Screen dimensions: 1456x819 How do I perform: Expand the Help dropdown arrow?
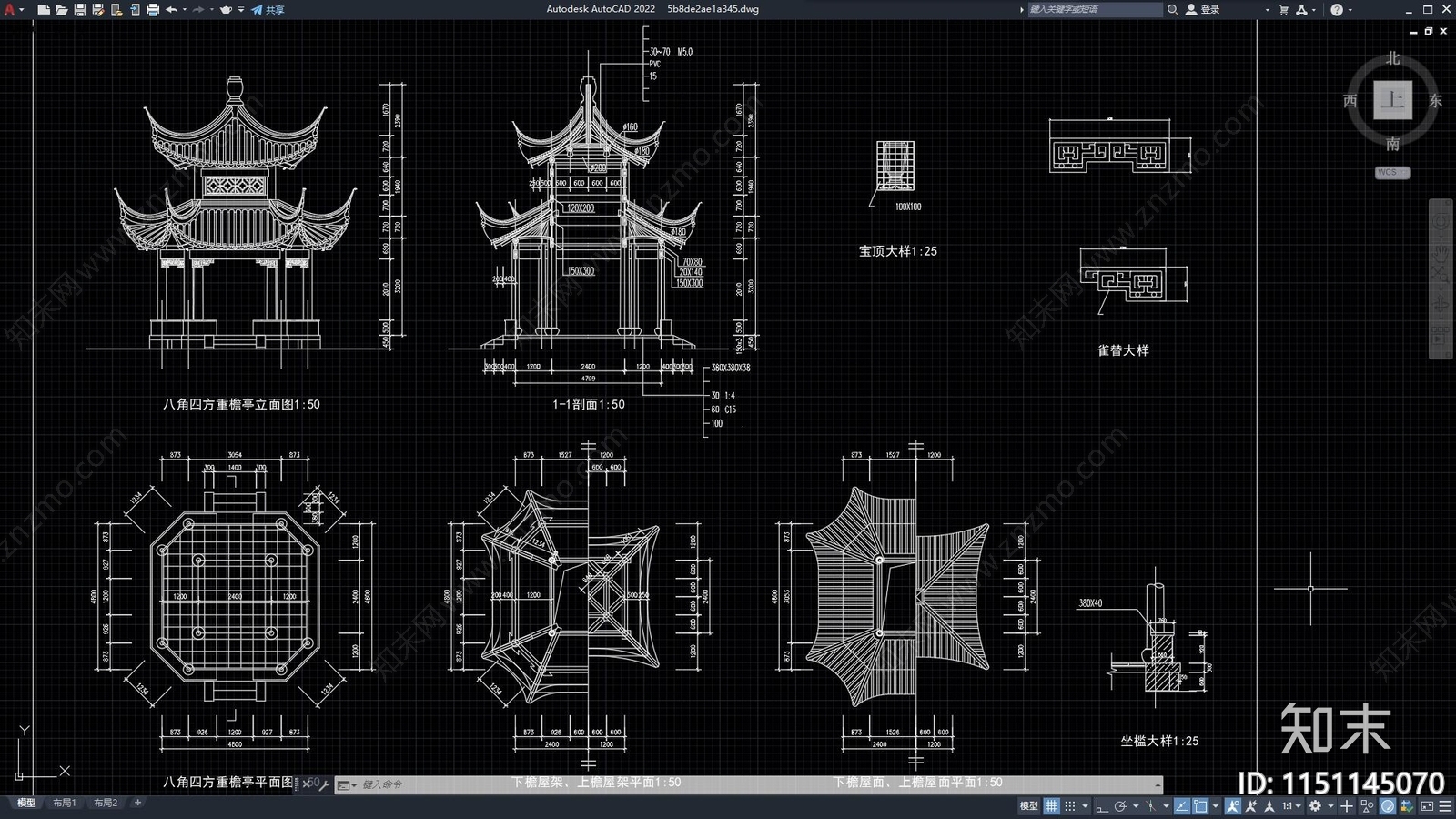[x=1350, y=10]
